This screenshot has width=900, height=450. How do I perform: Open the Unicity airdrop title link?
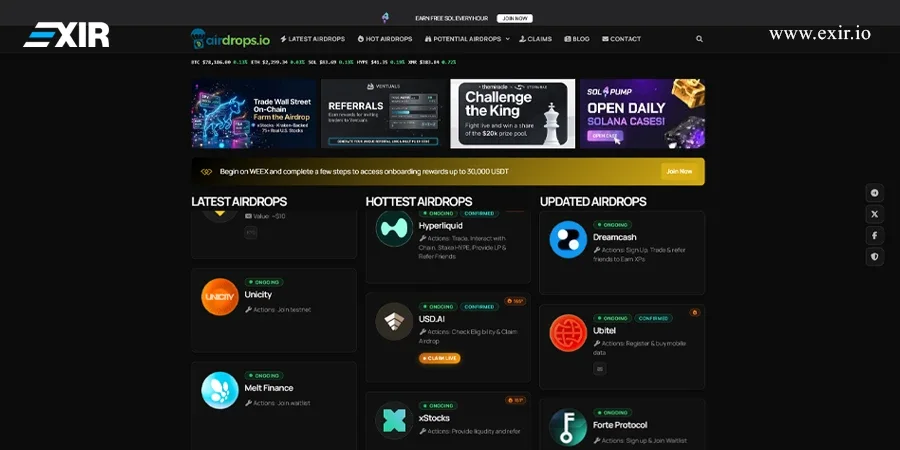pyautogui.click(x=258, y=294)
